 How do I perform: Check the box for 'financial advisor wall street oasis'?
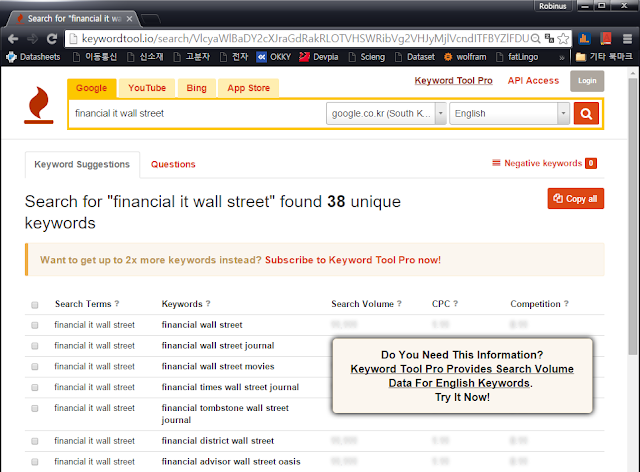[35, 462]
